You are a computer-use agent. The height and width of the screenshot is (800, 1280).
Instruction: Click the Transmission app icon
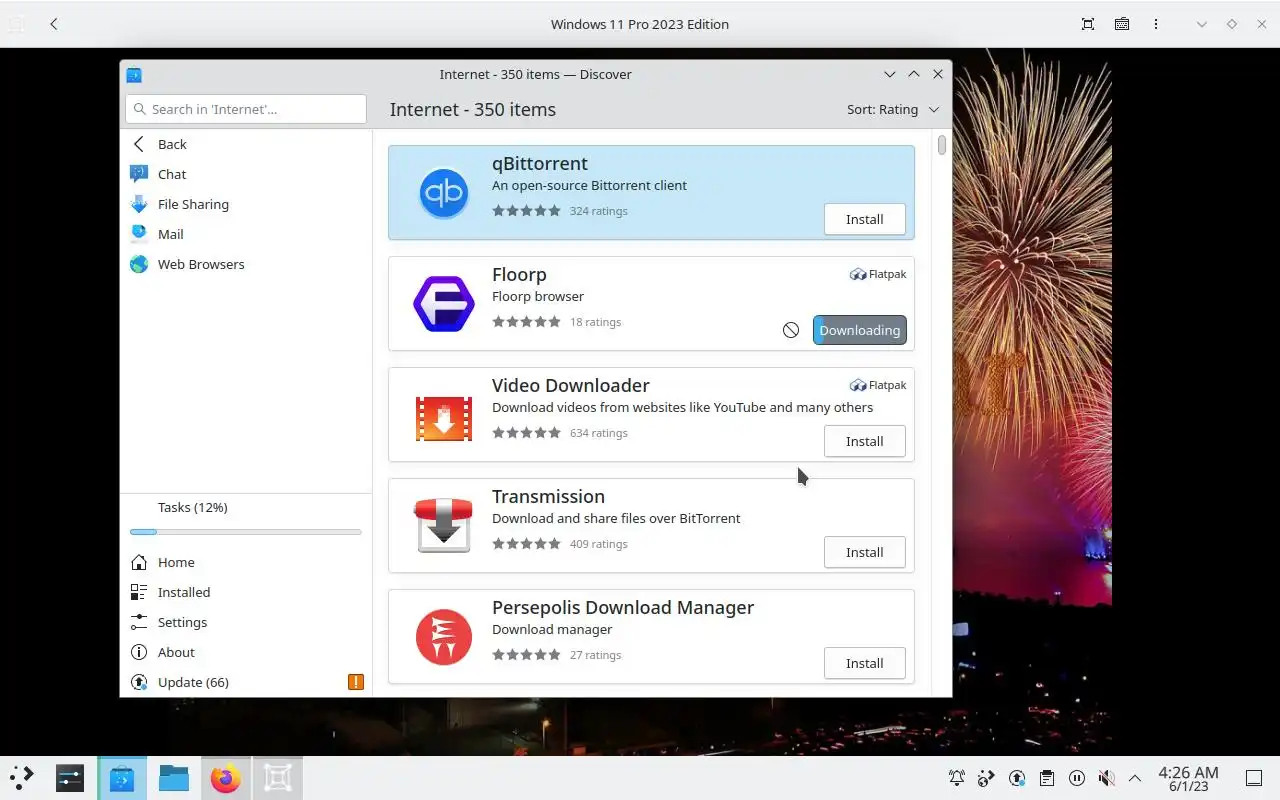pyautogui.click(x=443, y=525)
